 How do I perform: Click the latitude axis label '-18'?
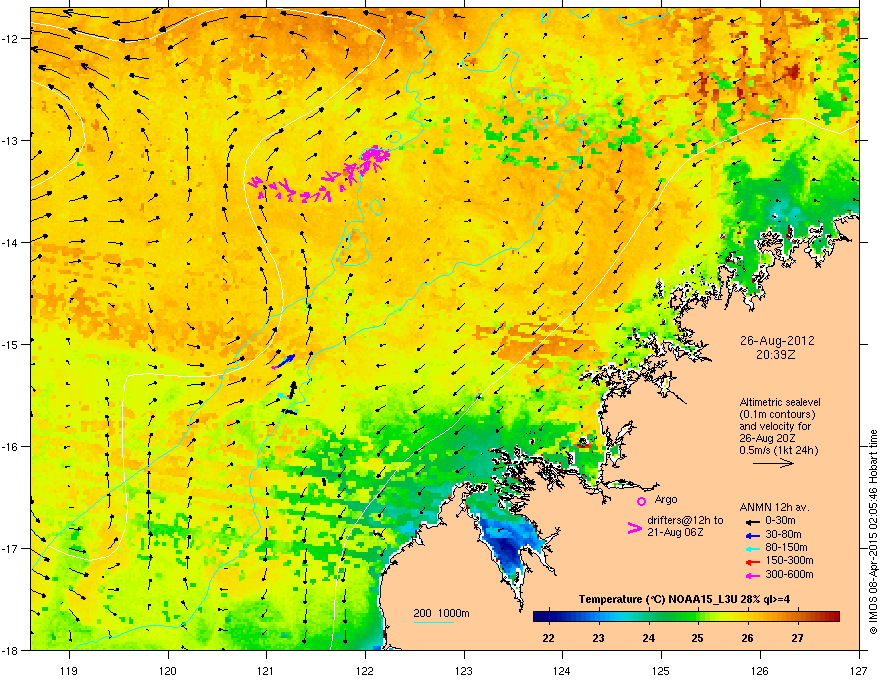pyautogui.click(x=11, y=650)
